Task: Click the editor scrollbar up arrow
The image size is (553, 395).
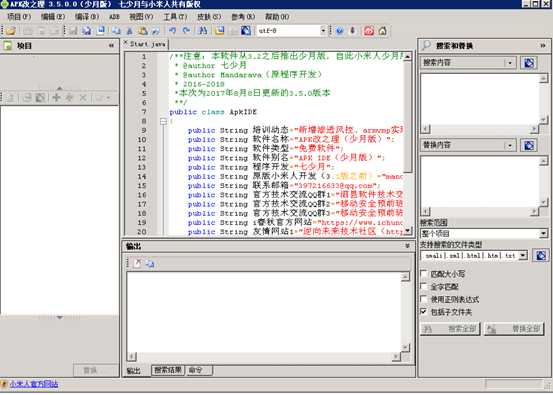Action: [x=407, y=56]
